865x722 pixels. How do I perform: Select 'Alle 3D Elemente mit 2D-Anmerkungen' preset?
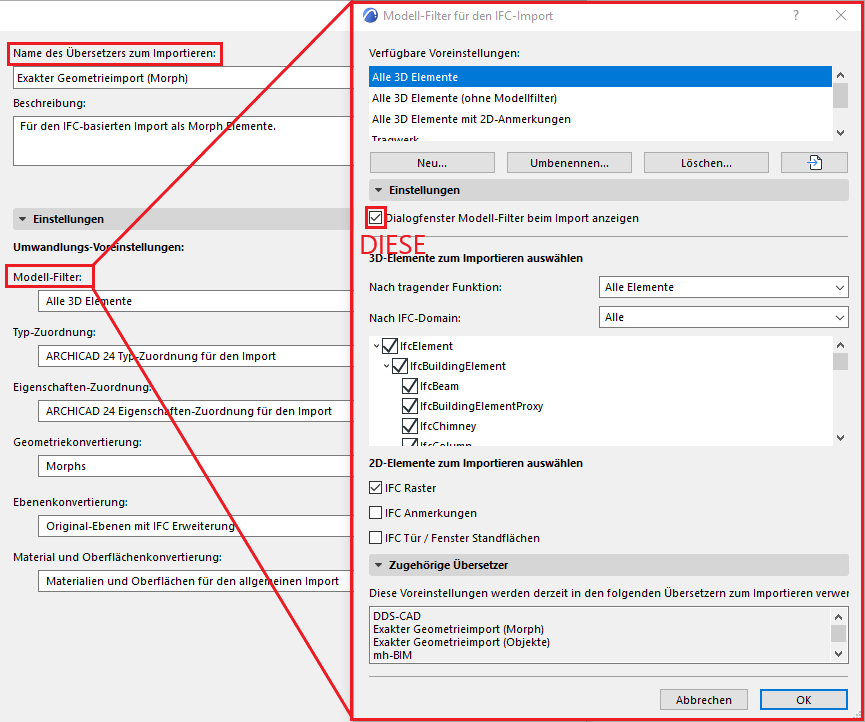pos(471,119)
